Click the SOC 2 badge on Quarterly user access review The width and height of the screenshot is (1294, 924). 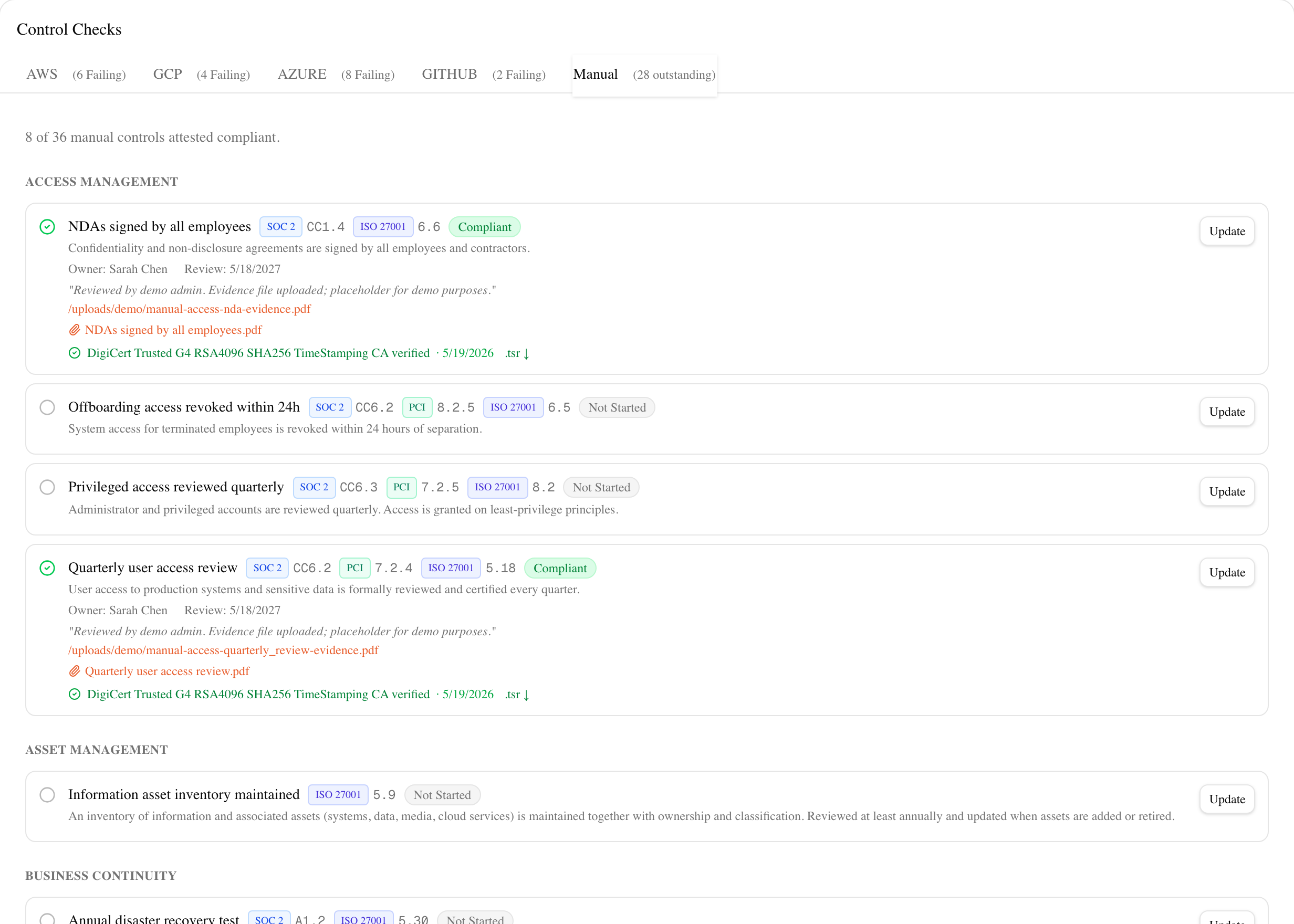pos(267,568)
